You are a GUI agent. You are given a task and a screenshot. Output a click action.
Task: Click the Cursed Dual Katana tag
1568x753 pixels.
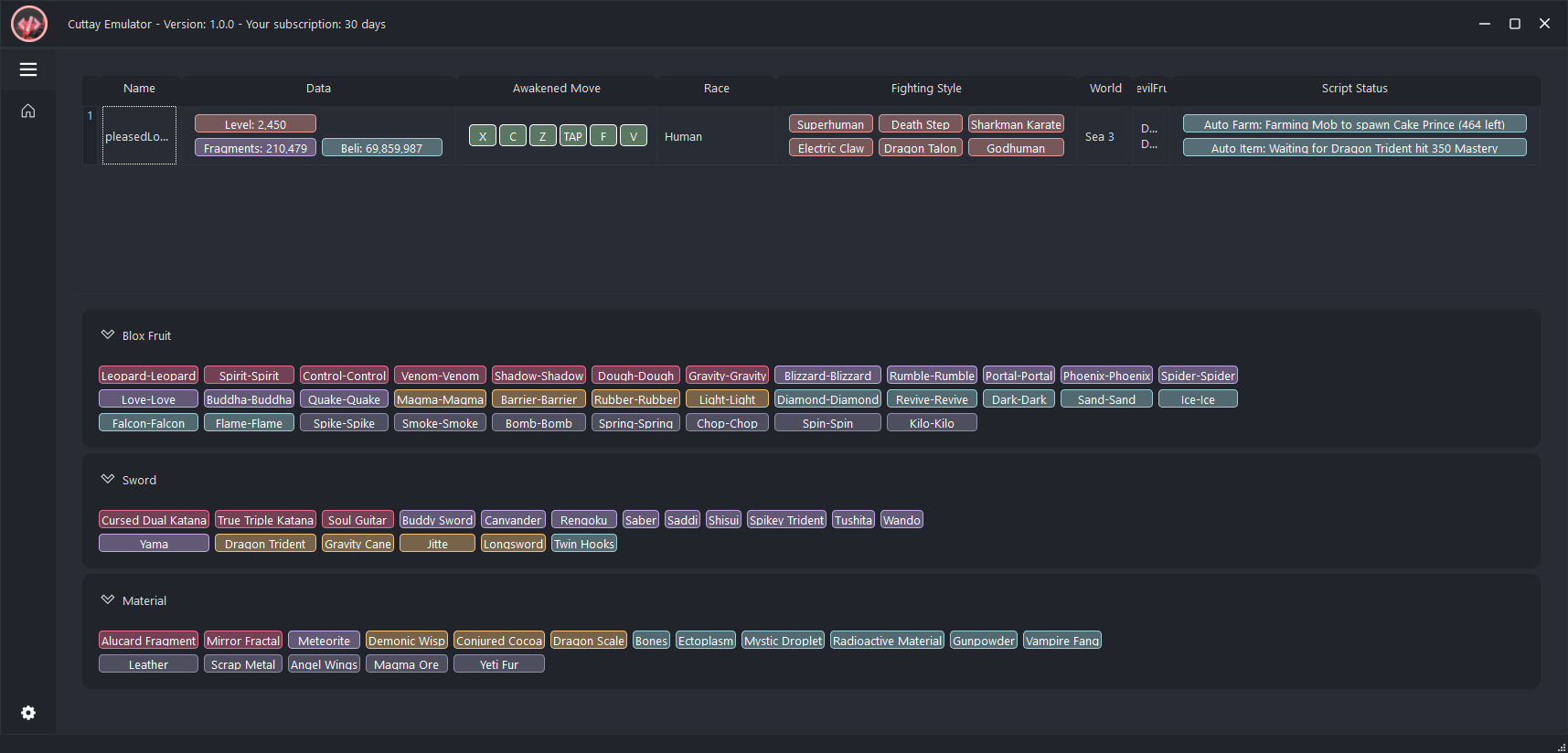(x=154, y=520)
